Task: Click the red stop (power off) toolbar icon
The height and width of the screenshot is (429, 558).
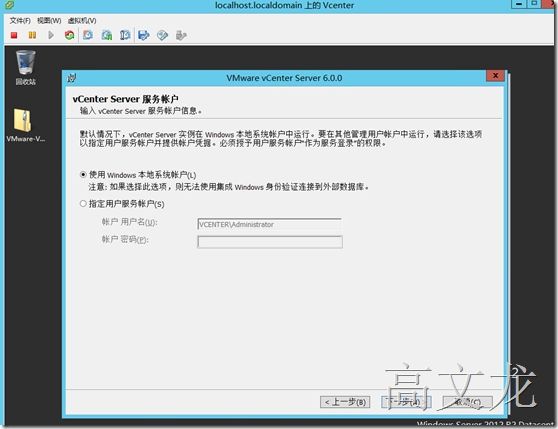Action: point(14,35)
